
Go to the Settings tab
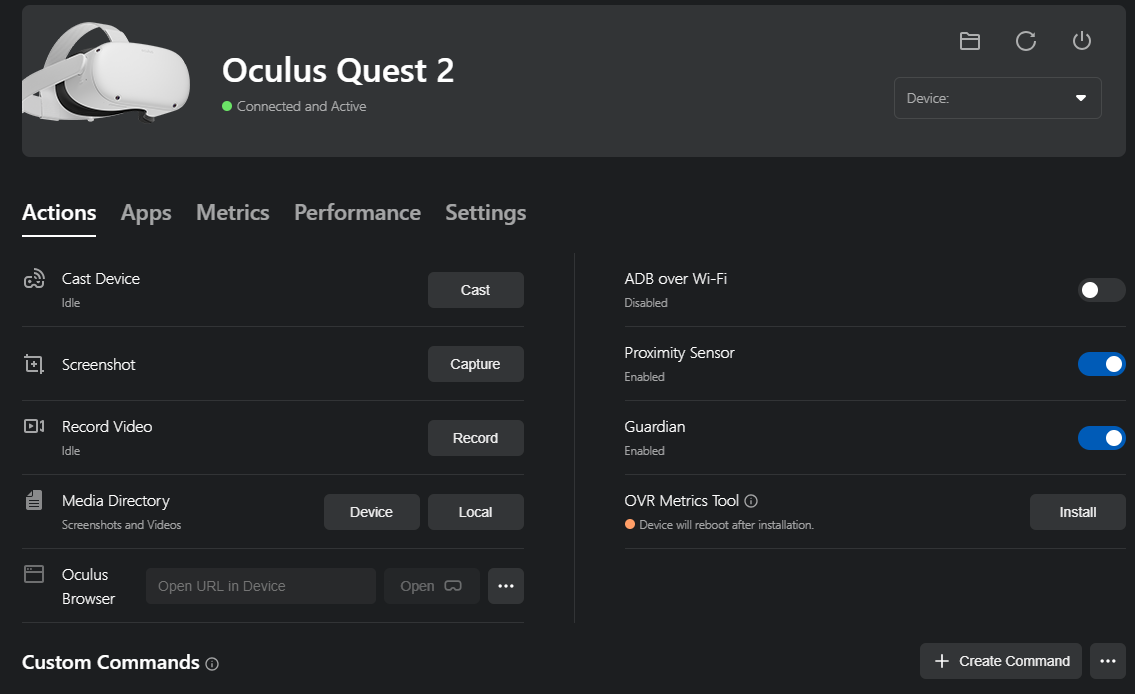tap(485, 213)
